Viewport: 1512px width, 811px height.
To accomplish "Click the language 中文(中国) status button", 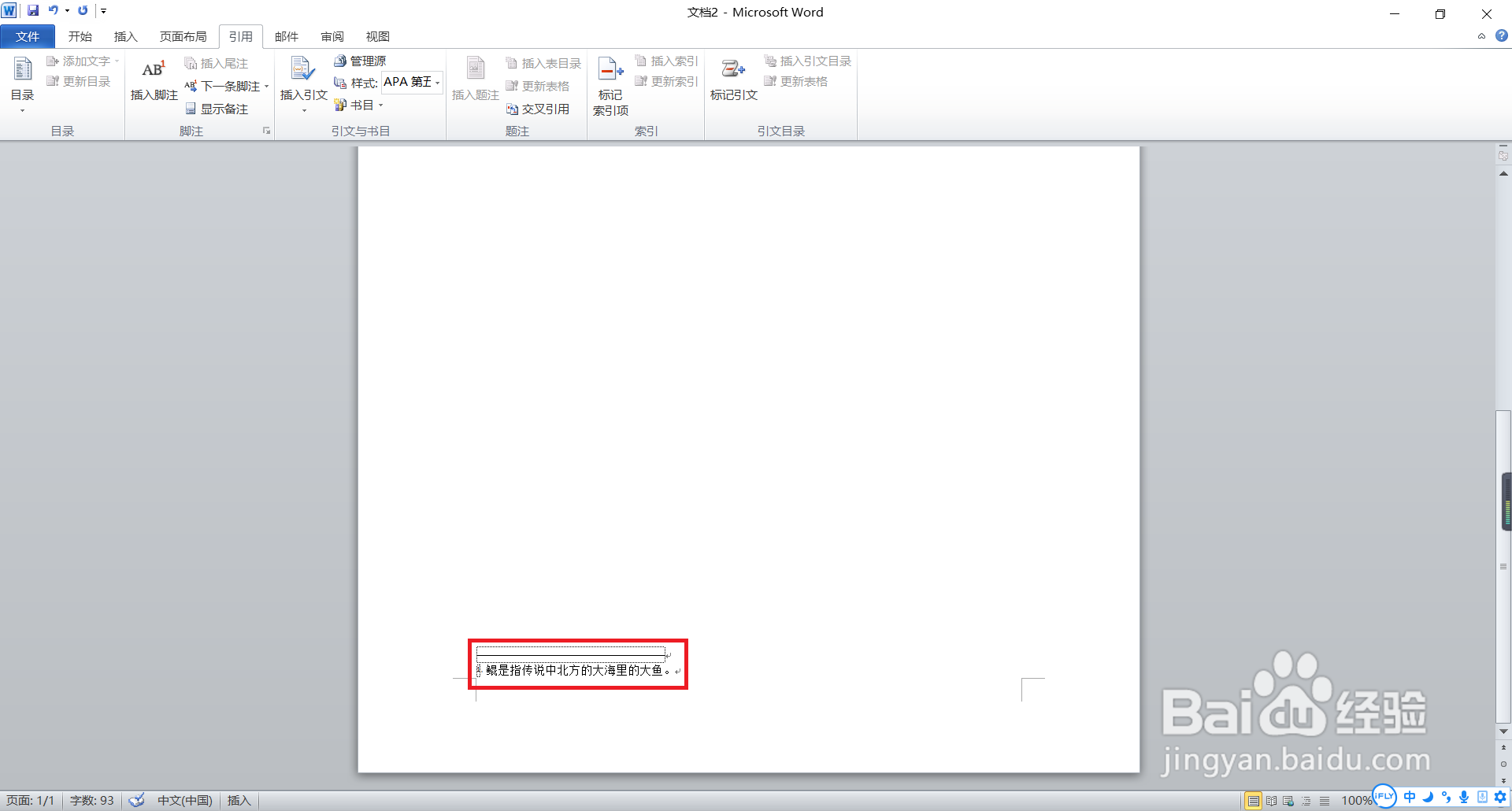I will 185,801.
